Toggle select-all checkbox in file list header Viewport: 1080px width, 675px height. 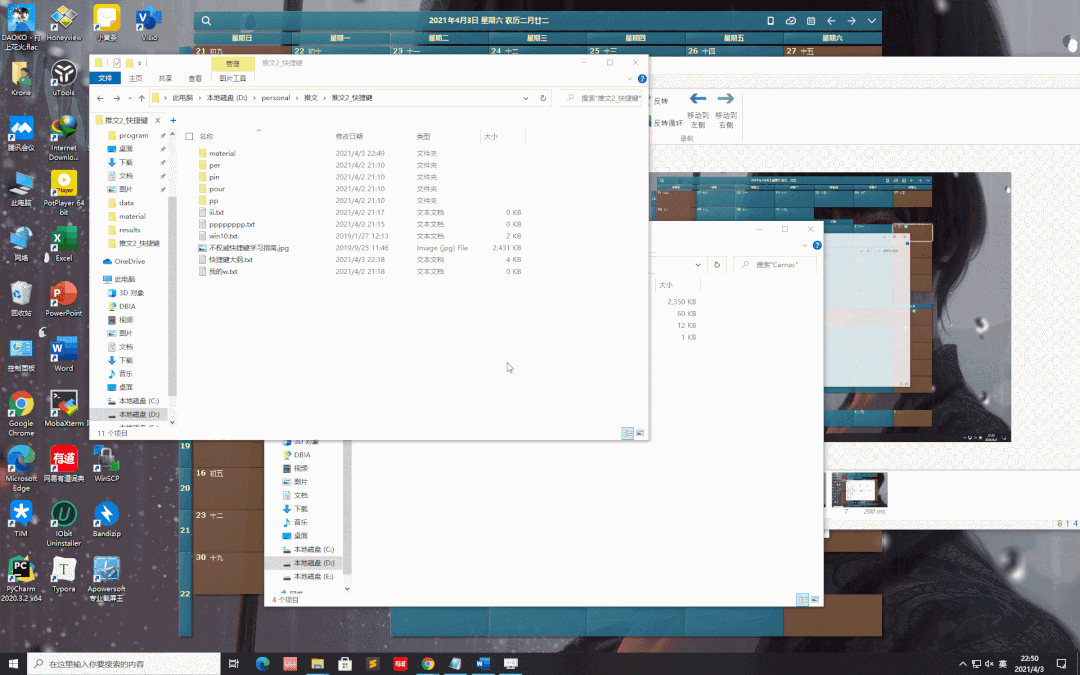(189, 136)
